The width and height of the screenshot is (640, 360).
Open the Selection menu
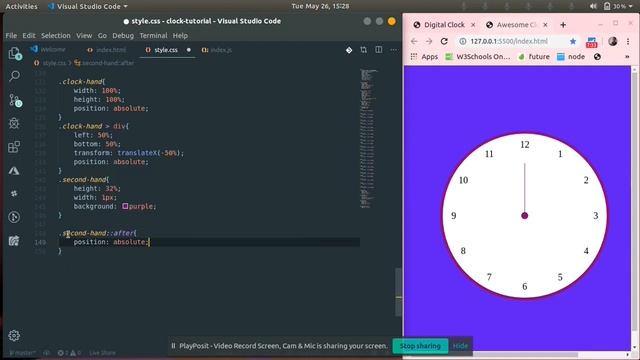click(x=56, y=36)
